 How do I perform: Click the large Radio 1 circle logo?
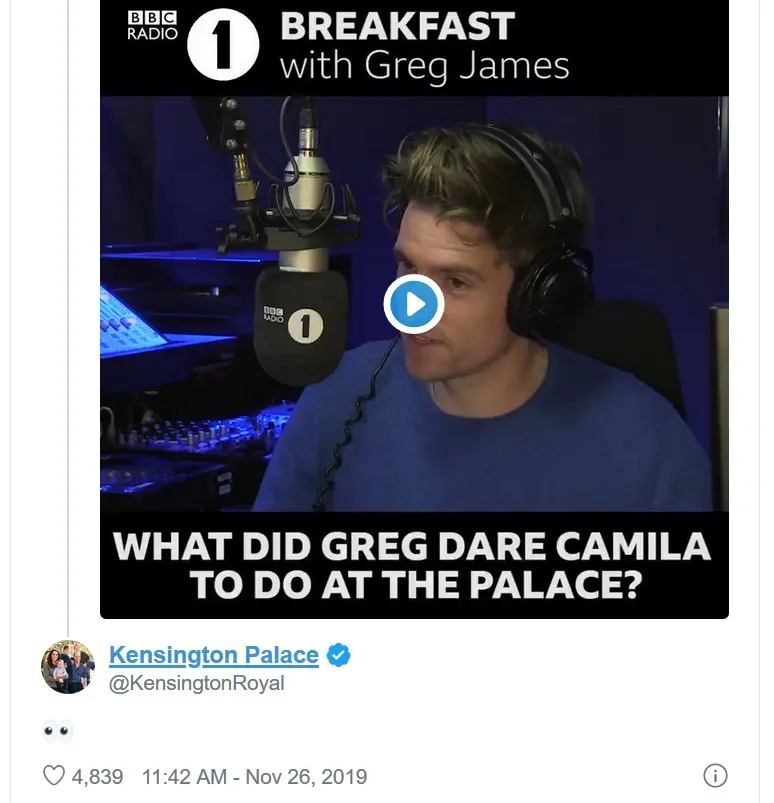pyautogui.click(x=223, y=43)
